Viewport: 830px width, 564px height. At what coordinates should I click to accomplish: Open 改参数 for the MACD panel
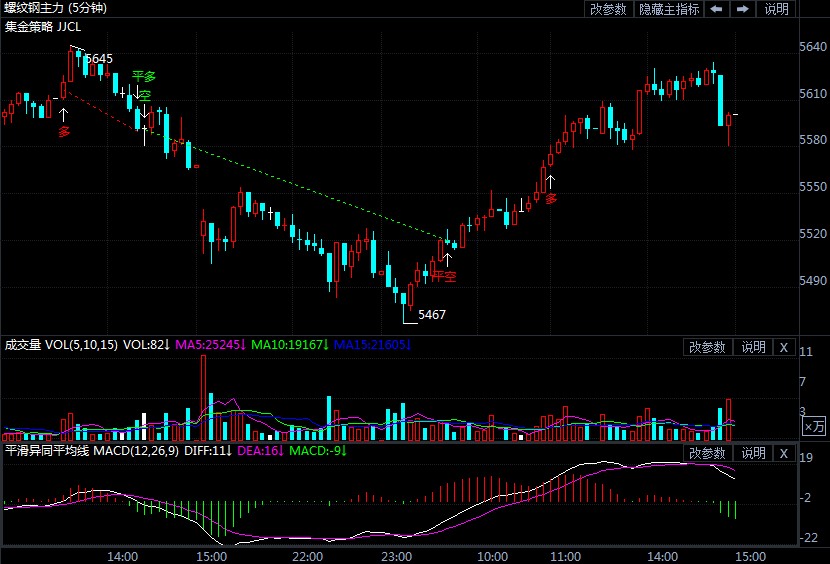pyautogui.click(x=707, y=454)
